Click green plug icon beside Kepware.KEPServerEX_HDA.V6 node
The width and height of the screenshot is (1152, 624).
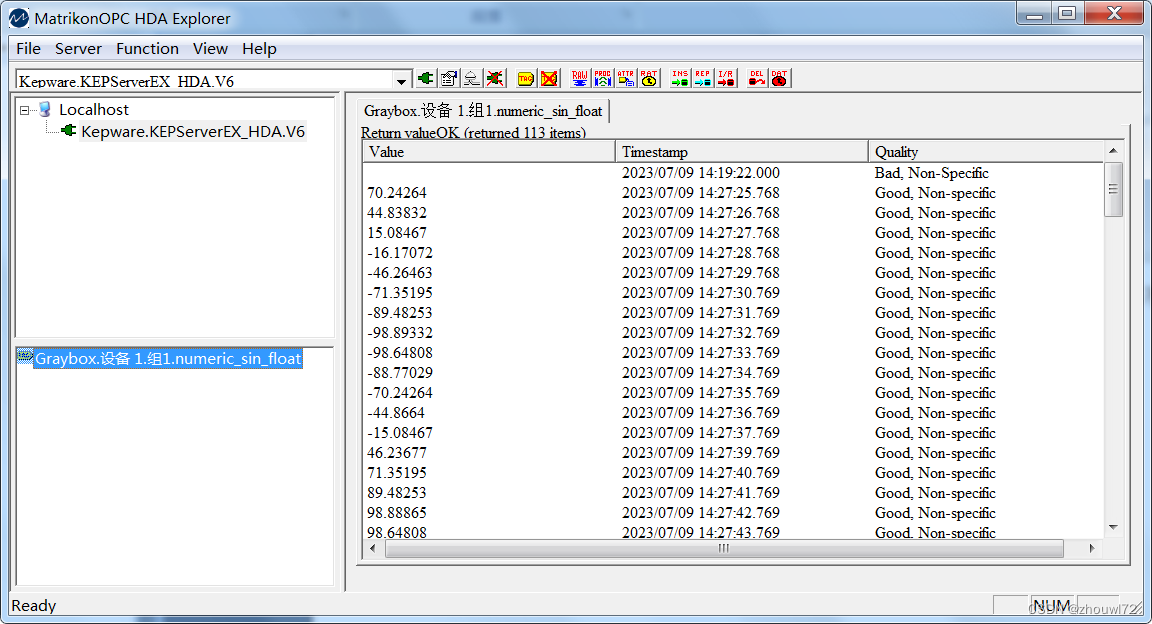coord(68,131)
